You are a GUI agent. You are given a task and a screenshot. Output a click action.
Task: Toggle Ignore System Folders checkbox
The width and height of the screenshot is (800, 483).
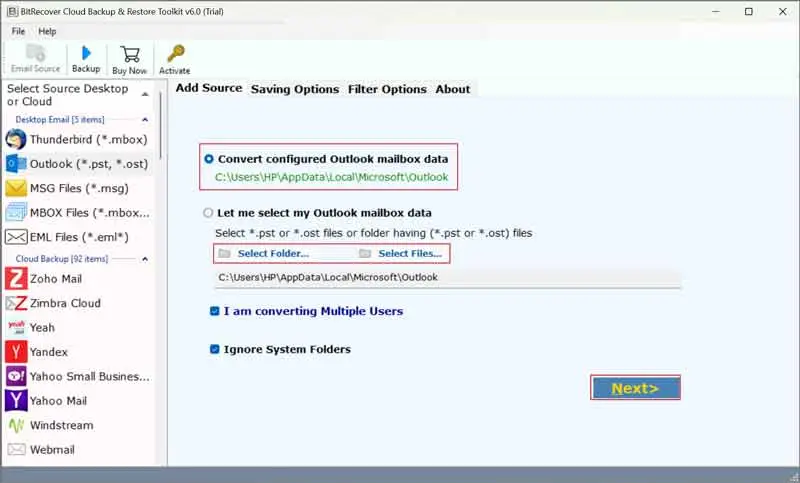[214, 350]
